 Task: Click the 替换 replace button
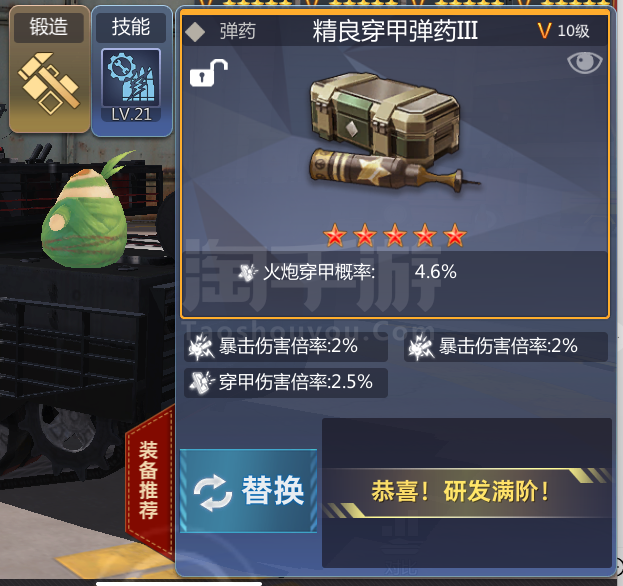[x=248, y=491]
